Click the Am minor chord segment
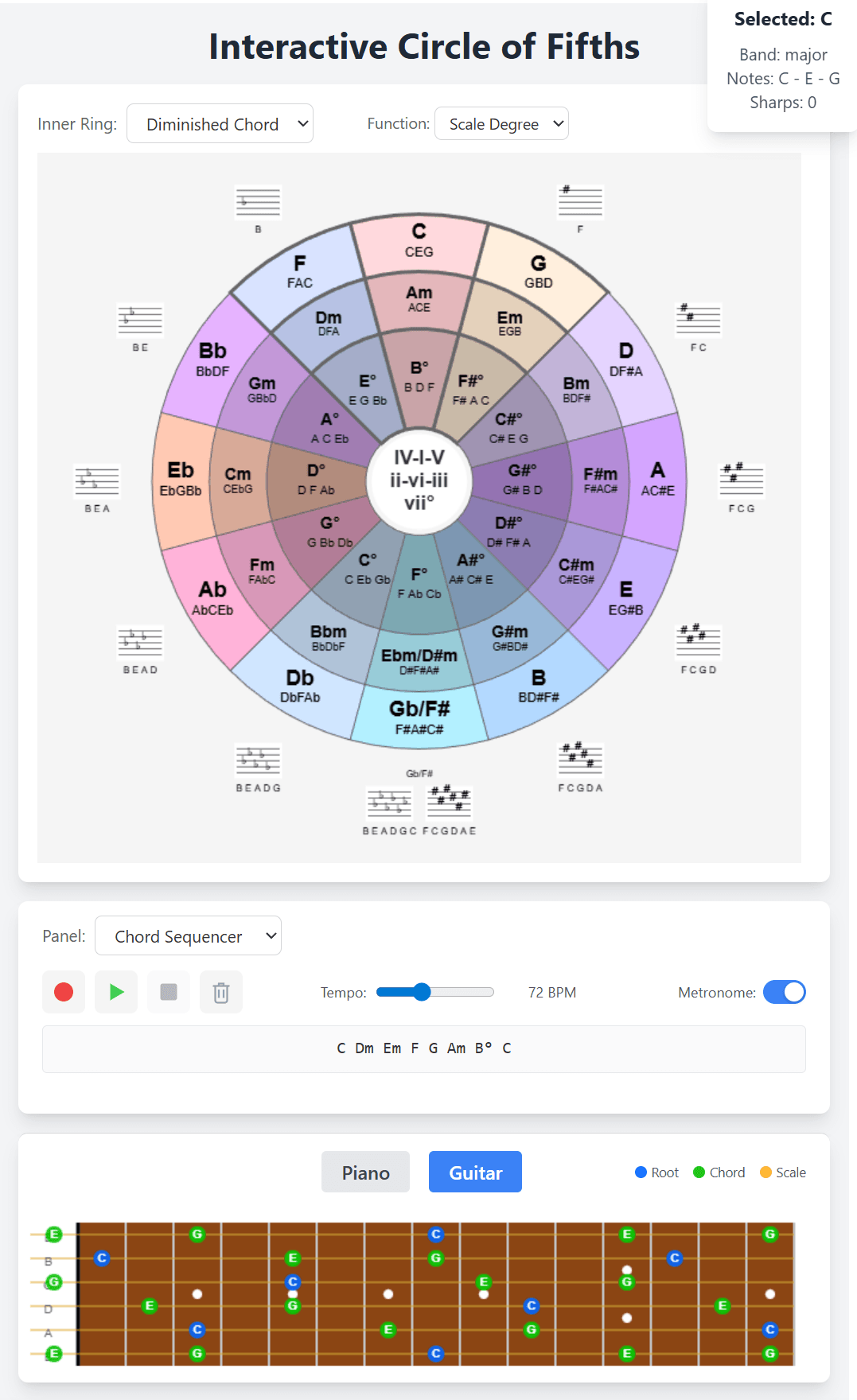 click(x=419, y=299)
